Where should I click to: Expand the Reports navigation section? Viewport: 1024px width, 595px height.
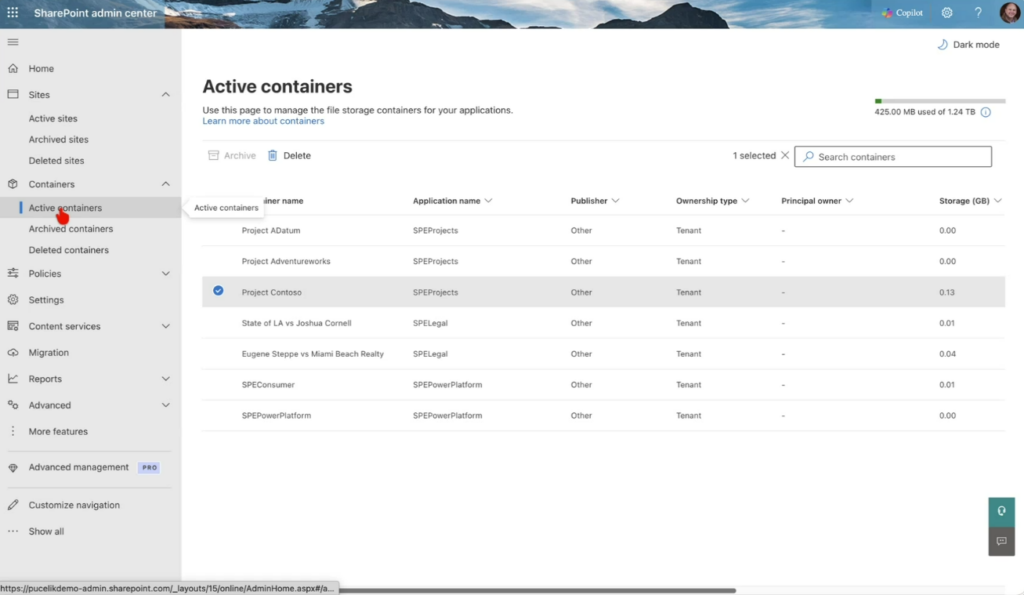click(166, 379)
